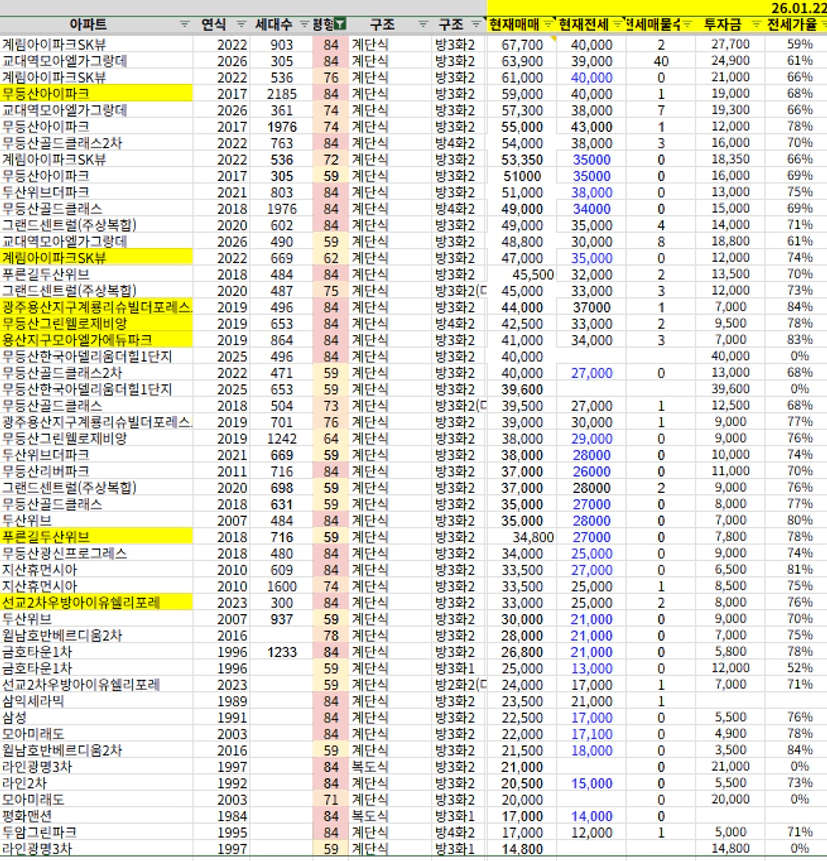Open the 연식 column filter dropdown
This screenshot has height=861, width=827.
tap(241, 24)
